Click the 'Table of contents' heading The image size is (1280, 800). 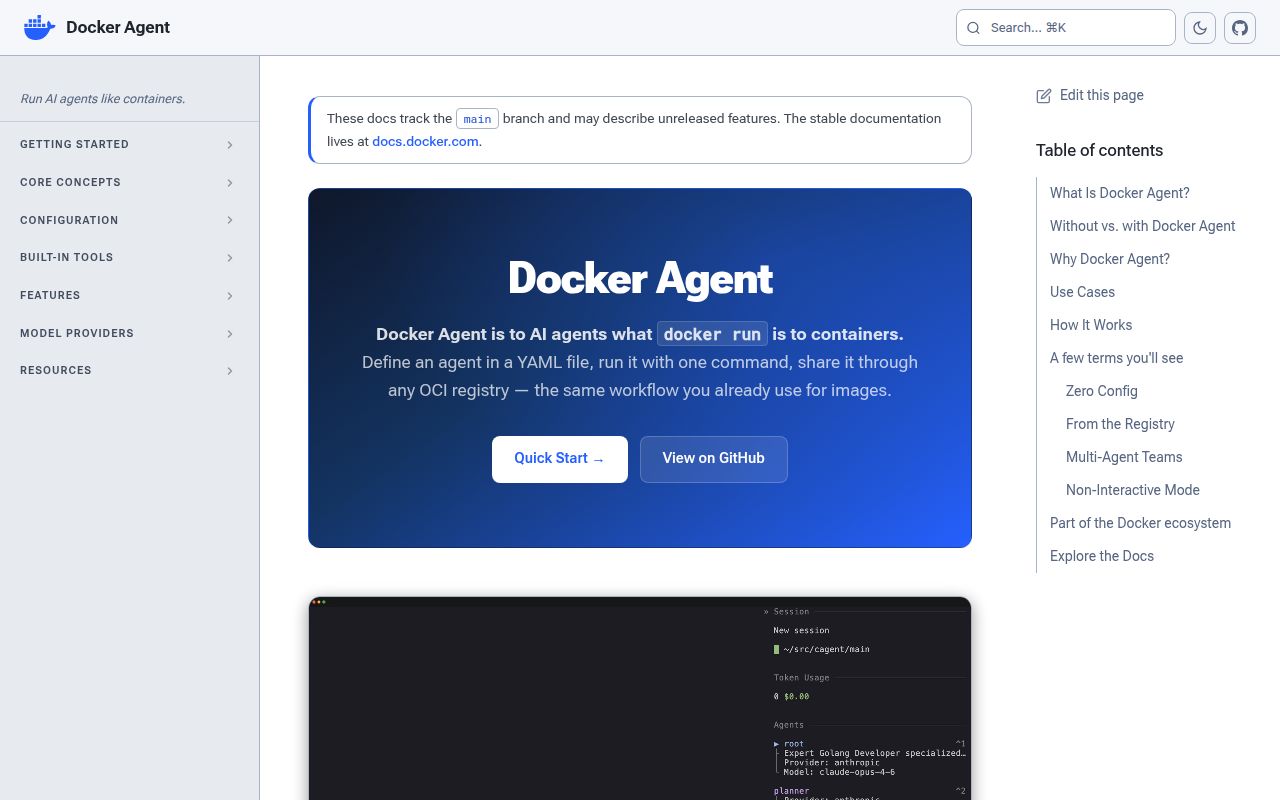pos(1099,150)
